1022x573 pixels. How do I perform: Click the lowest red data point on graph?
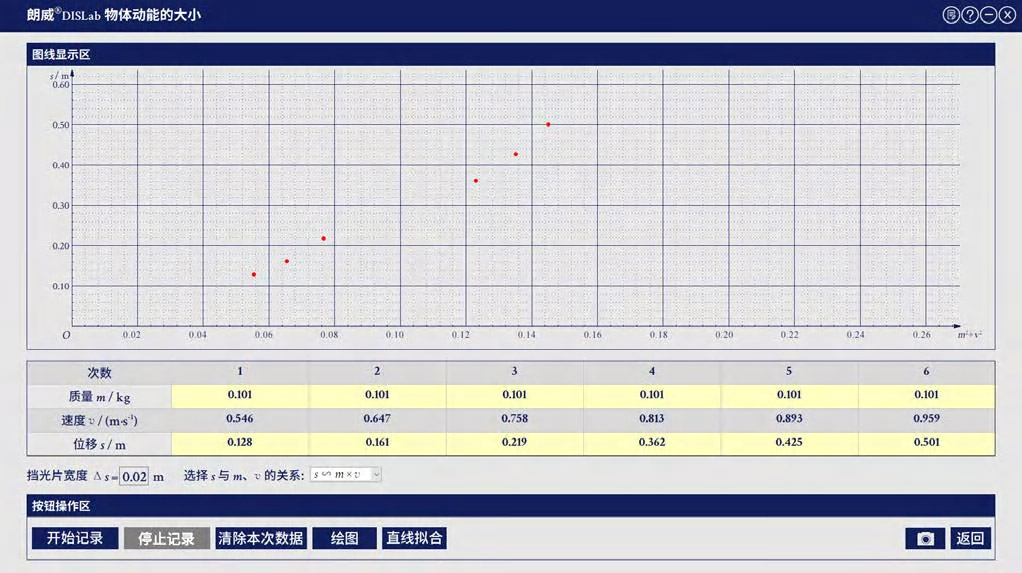point(254,274)
